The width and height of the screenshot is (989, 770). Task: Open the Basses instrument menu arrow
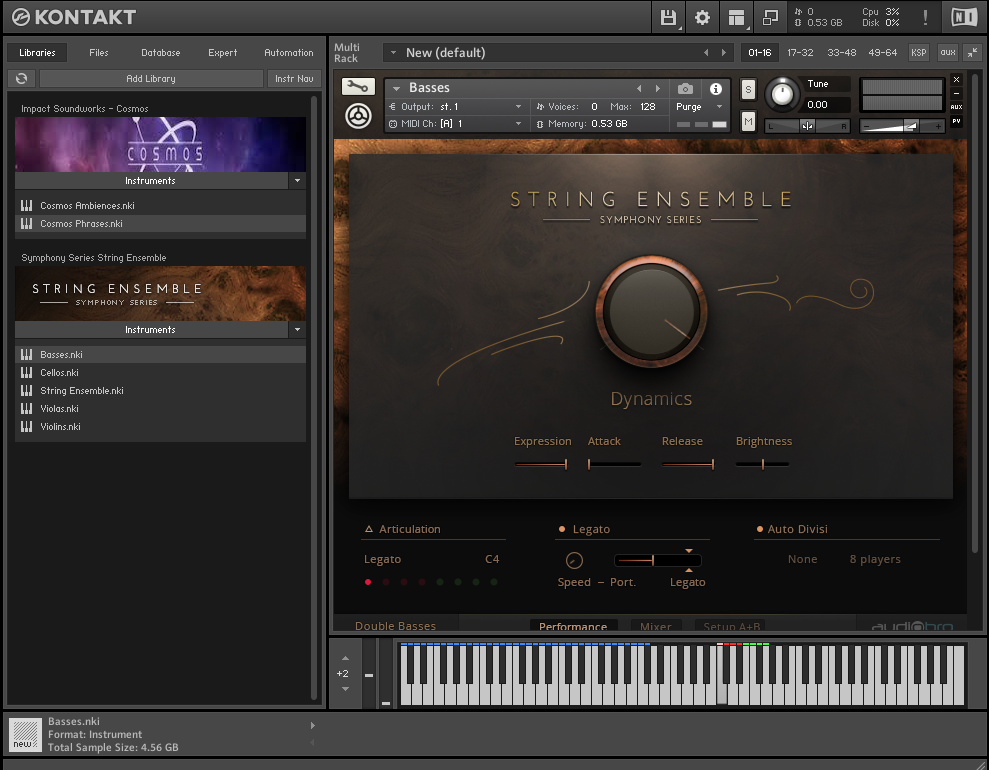tap(397, 88)
